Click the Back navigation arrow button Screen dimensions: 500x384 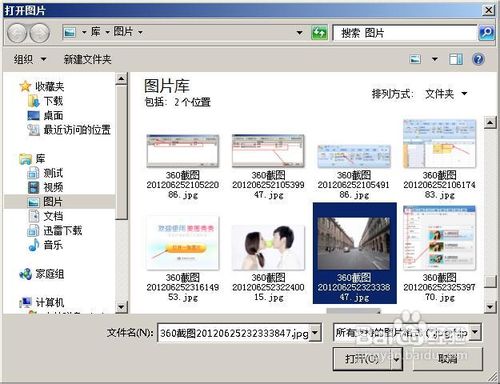pyautogui.click(x=16, y=33)
